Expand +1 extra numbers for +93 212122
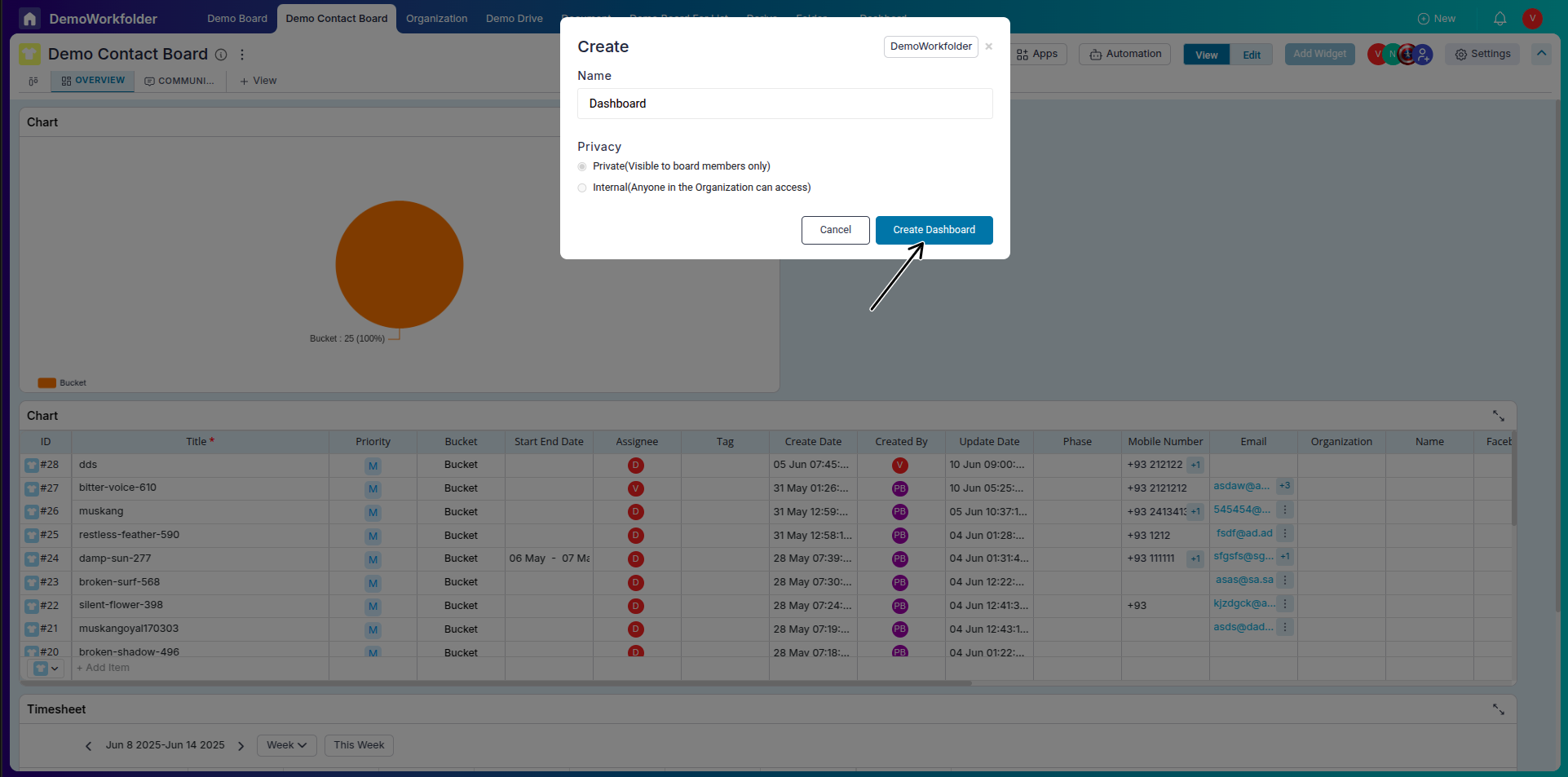Screen dimensions: 1568x777 coord(1195,465)
